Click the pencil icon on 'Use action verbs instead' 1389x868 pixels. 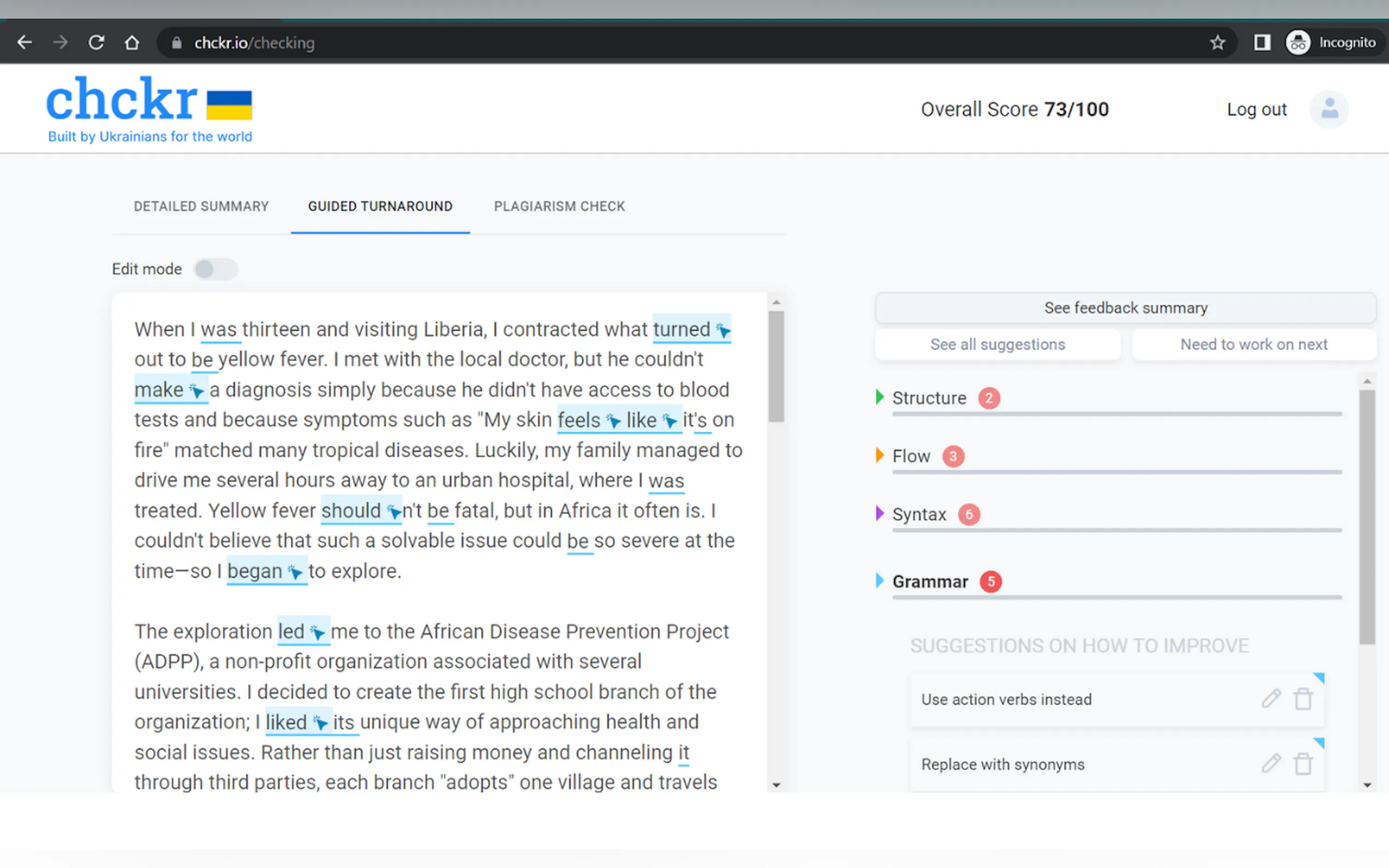(1271, 699)
